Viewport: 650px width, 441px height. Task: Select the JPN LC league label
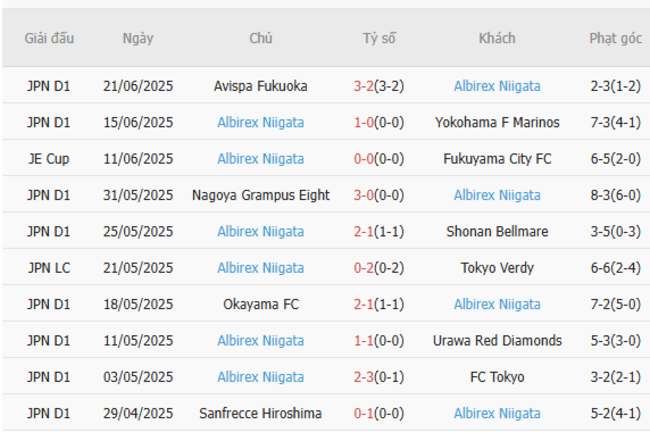tap(49, 267)
